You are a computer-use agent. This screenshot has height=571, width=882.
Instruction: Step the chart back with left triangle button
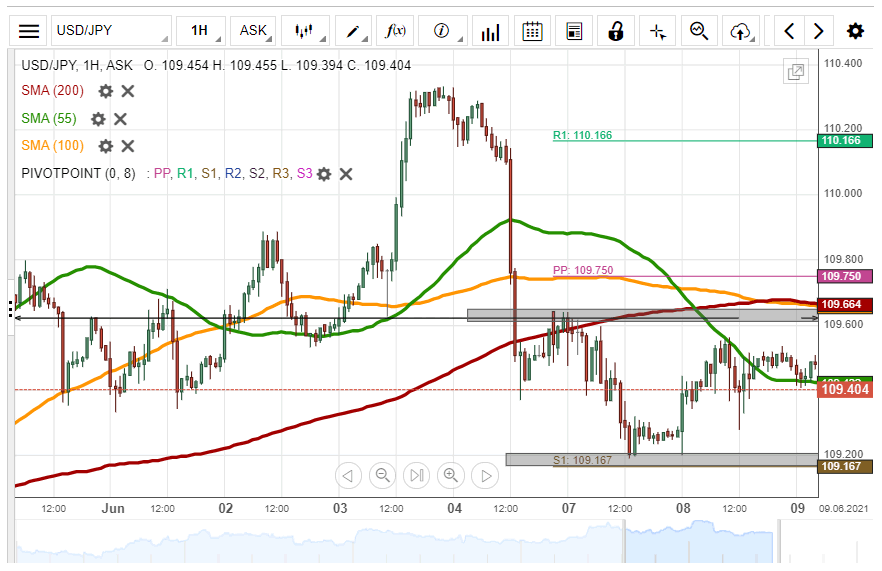(348, 476)
